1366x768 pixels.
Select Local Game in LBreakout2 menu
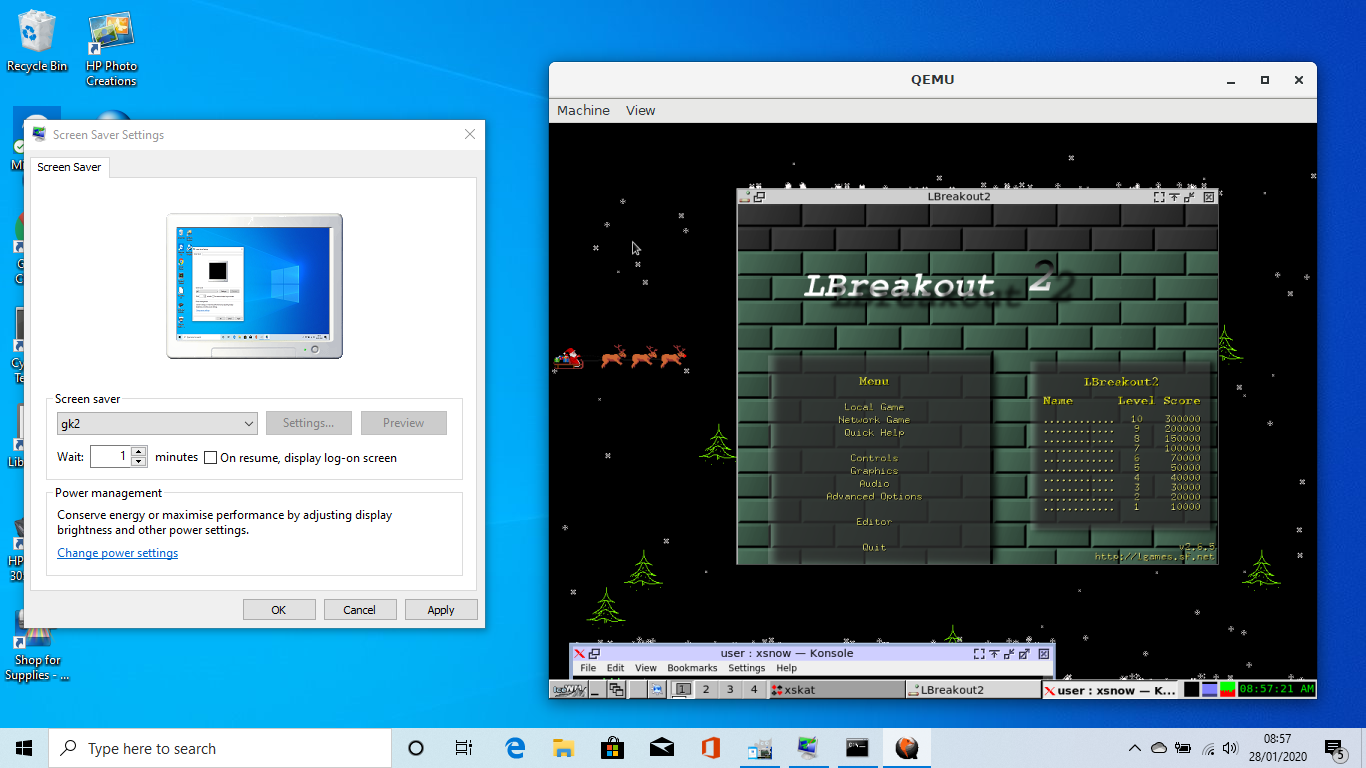[874, 407]
